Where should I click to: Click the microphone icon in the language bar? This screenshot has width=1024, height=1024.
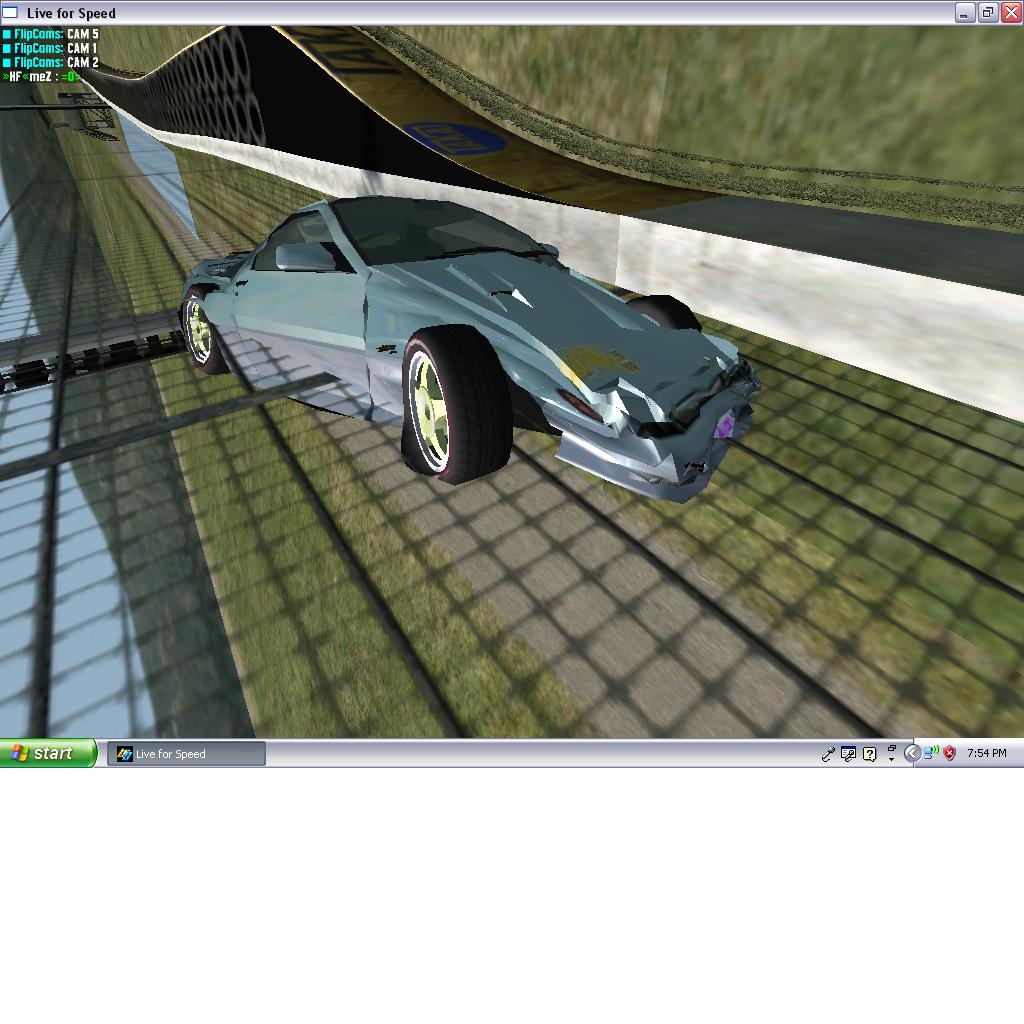[827, 754]
